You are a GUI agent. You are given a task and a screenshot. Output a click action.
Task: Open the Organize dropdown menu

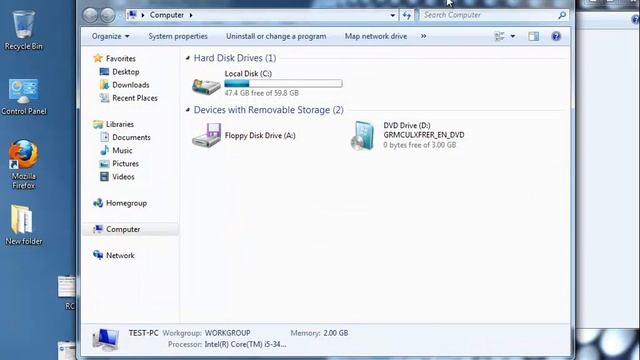point(111,36)
